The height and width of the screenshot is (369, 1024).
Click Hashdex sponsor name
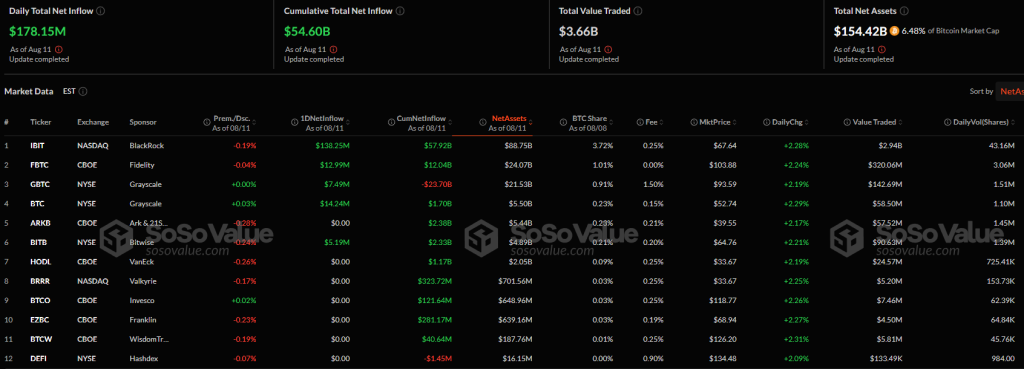pyautogui.click(x=143, y=359)
